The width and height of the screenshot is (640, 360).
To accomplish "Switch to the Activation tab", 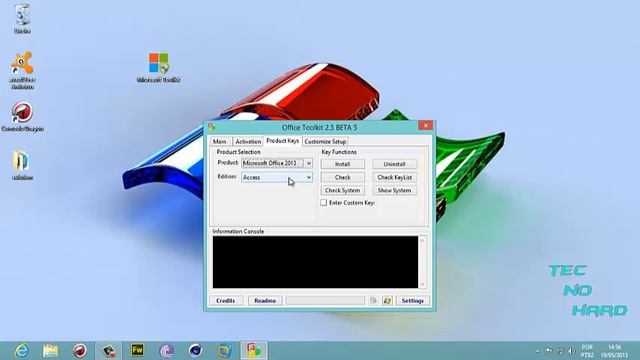I will pyautogui.click(x=248, y=141).
